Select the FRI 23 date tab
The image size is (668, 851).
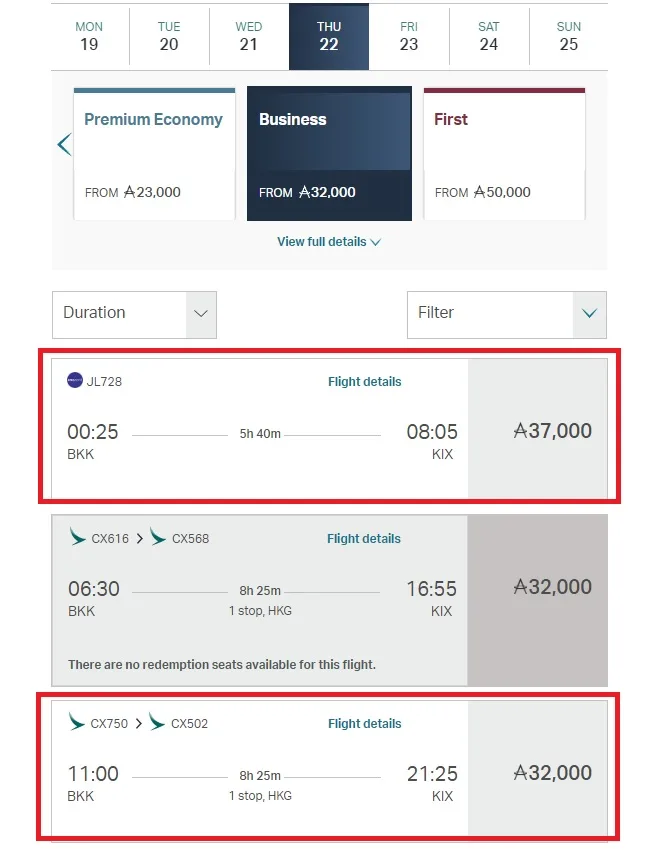pyautogui.click(x=409, y=36)
